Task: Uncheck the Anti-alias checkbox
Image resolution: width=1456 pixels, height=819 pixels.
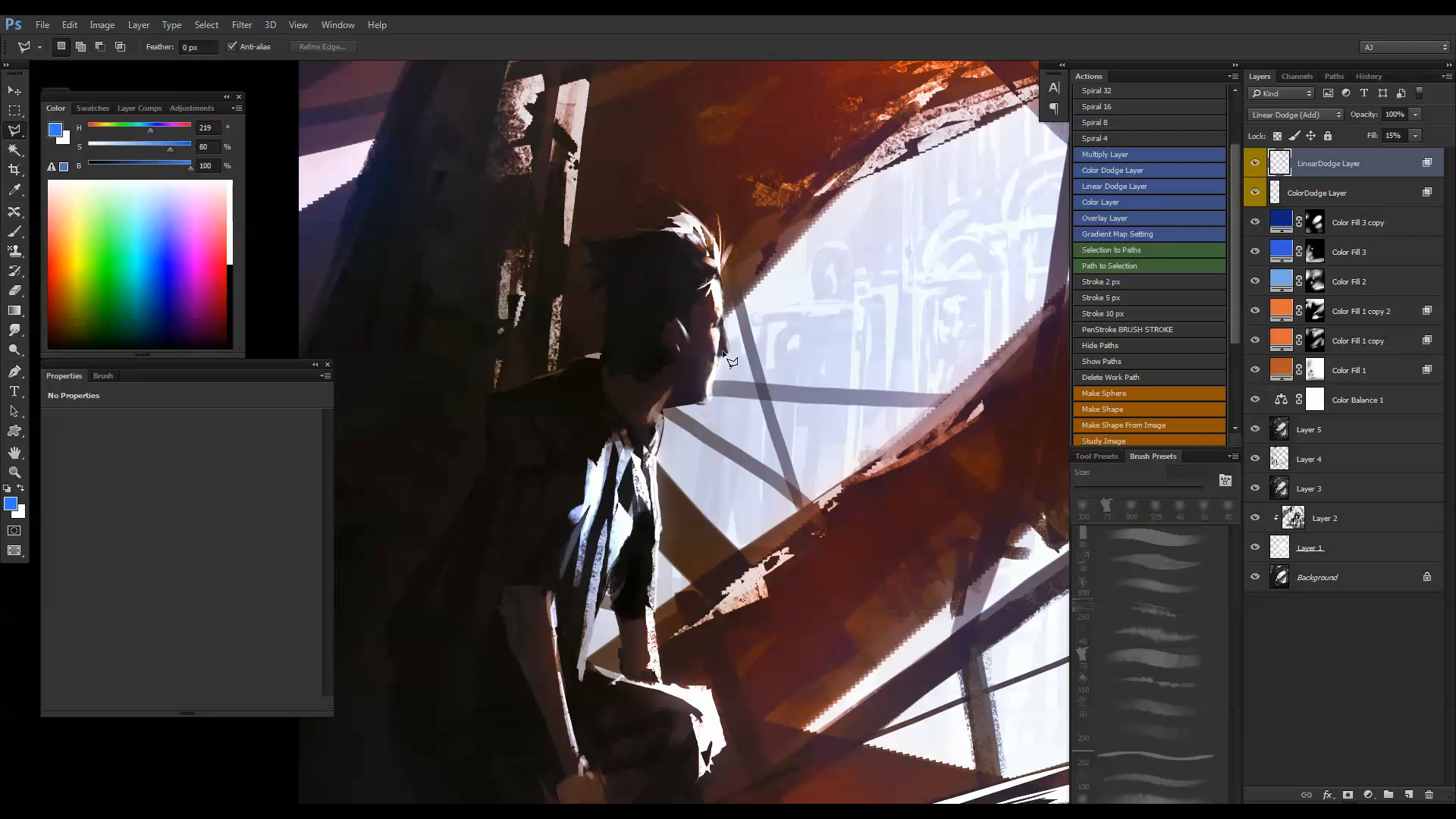Action: point(232,47)
